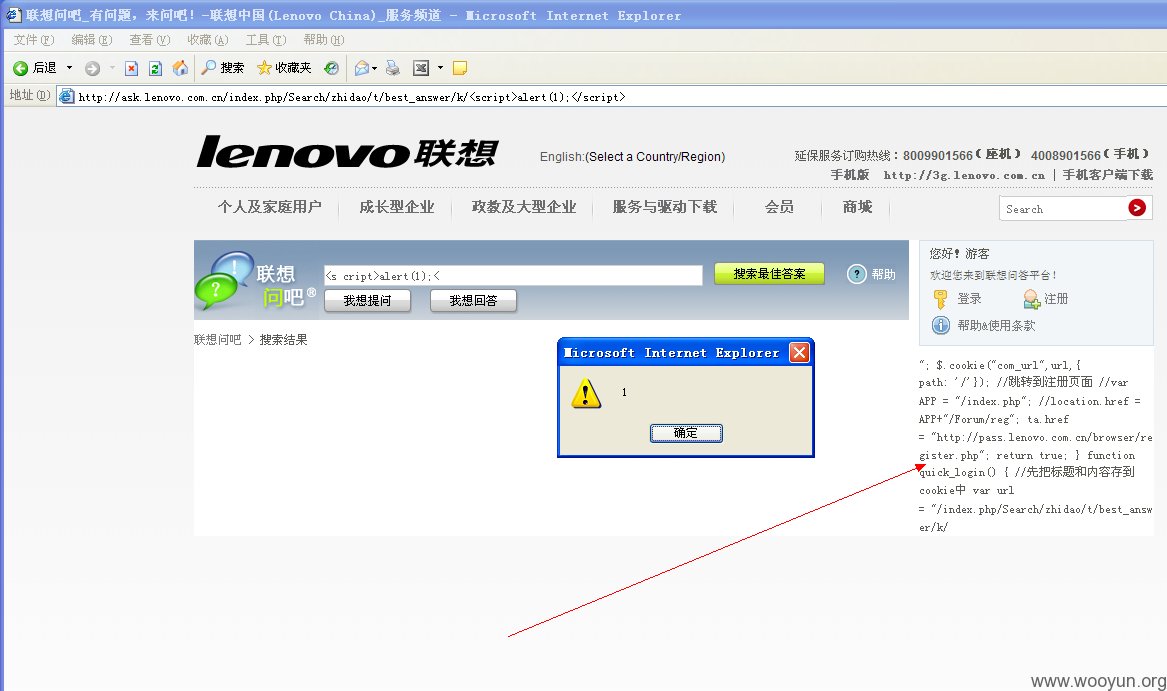Open English Select a Country/Region link
Screen dimensions: 1167x691
[632, 156]
